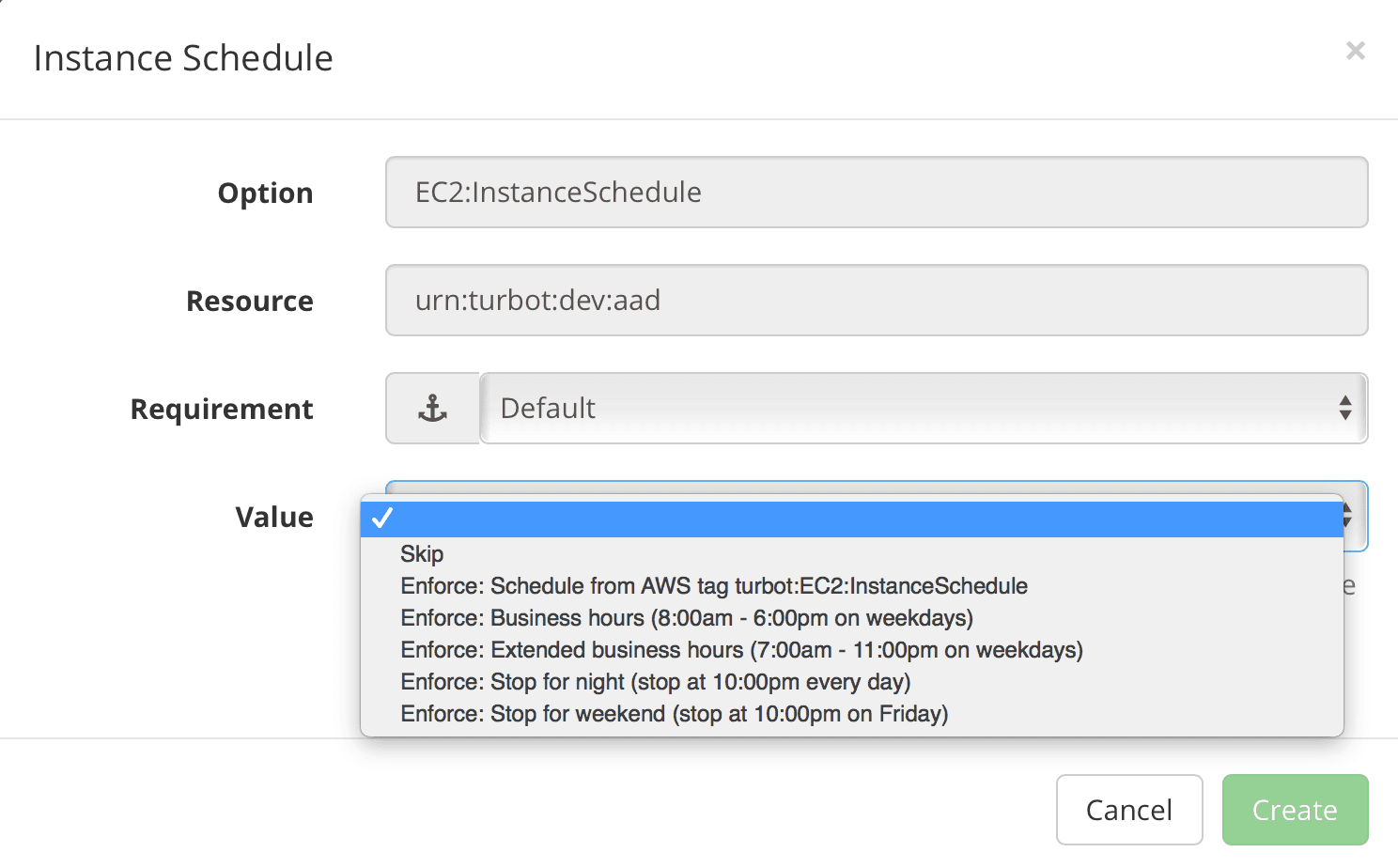Choose Enforce: Stop for night option

tap(852, 682)
